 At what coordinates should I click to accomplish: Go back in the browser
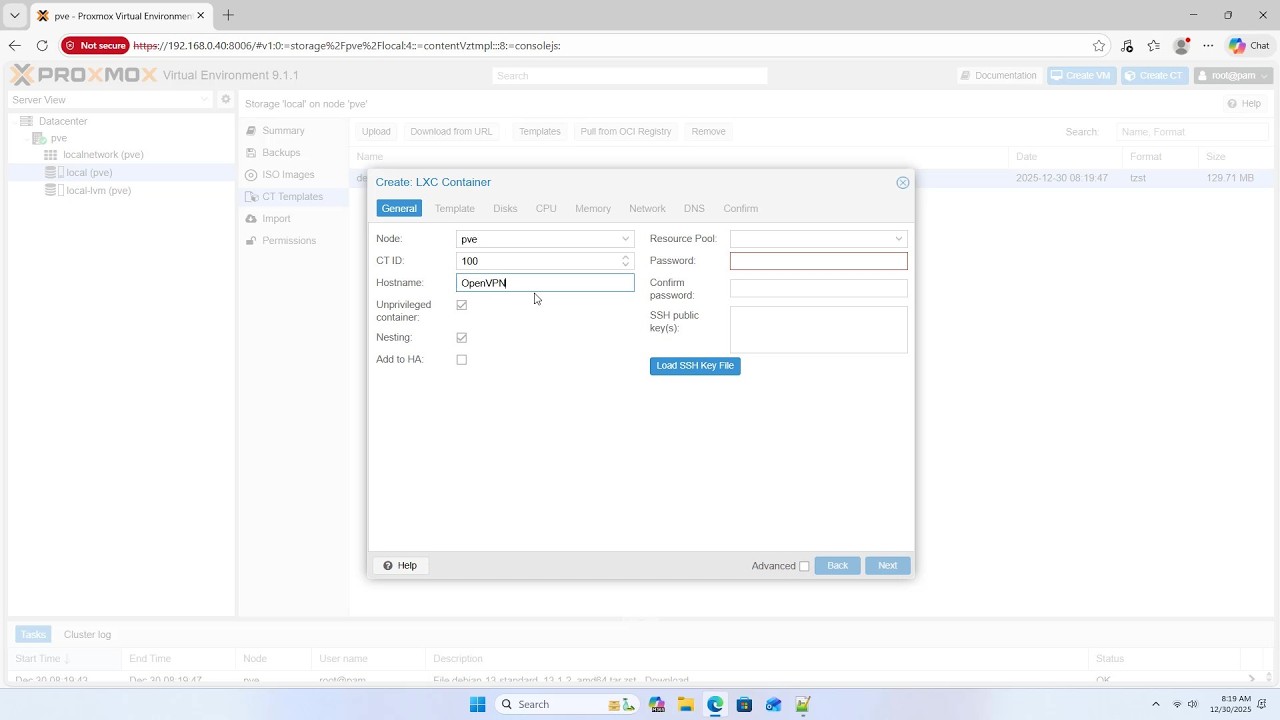pyautogui.click(x=14, y=46)
